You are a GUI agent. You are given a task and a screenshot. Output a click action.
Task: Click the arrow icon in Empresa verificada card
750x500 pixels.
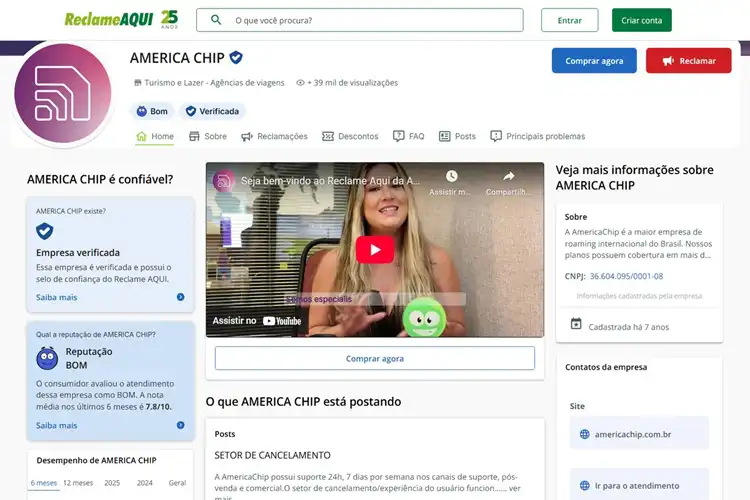tap(180, 297)
